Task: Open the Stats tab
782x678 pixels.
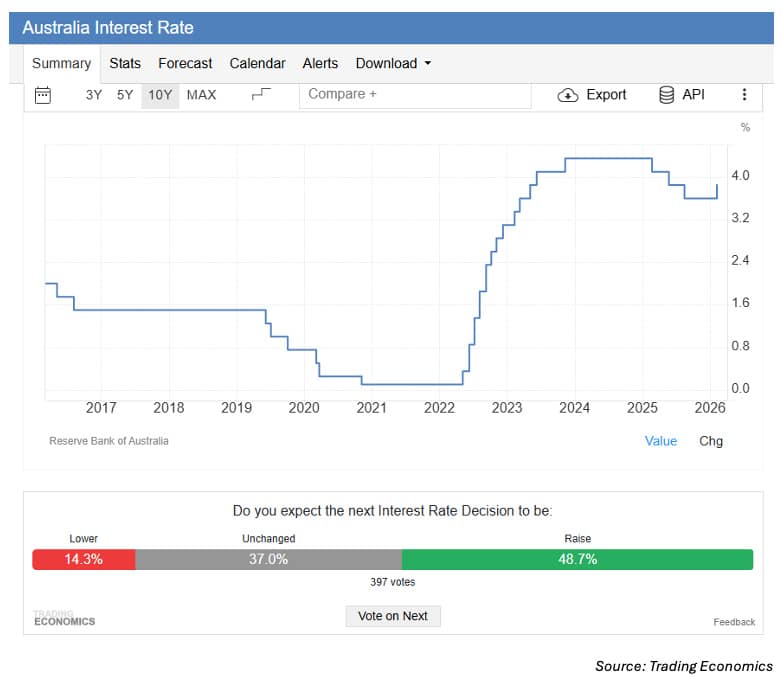Action: [125, 63]
